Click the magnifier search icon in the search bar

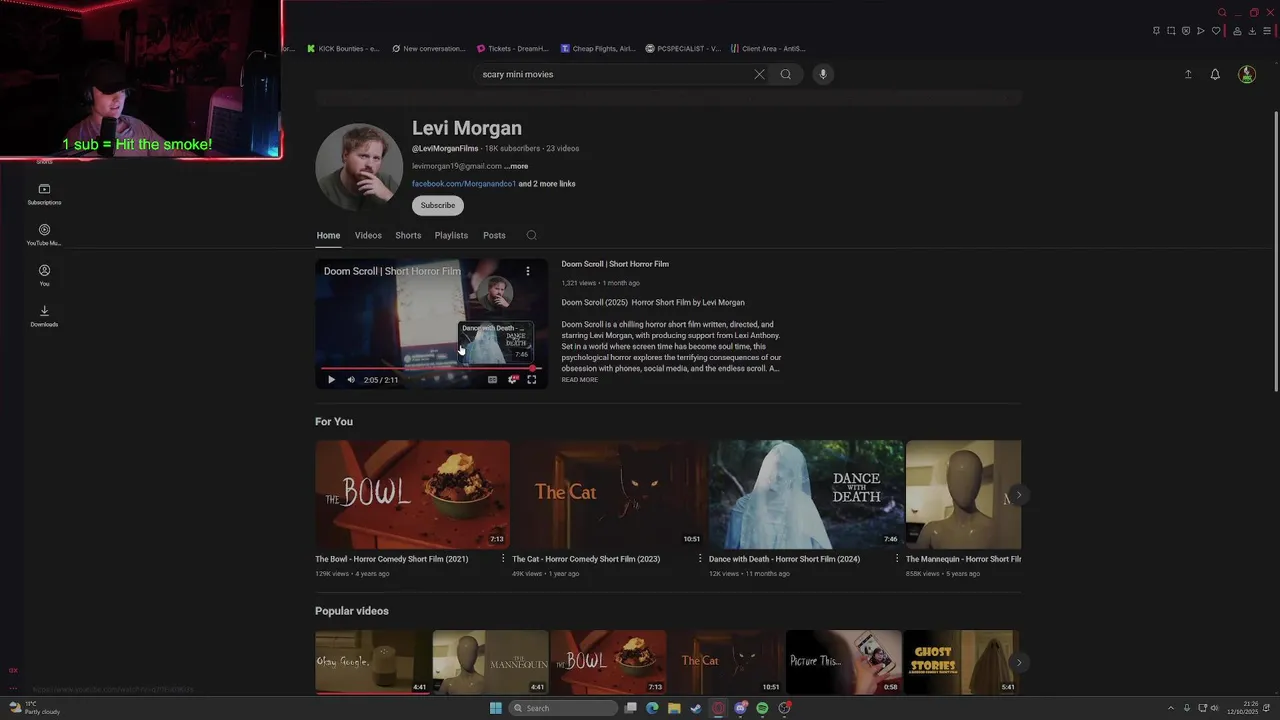(x=786, y=74)
